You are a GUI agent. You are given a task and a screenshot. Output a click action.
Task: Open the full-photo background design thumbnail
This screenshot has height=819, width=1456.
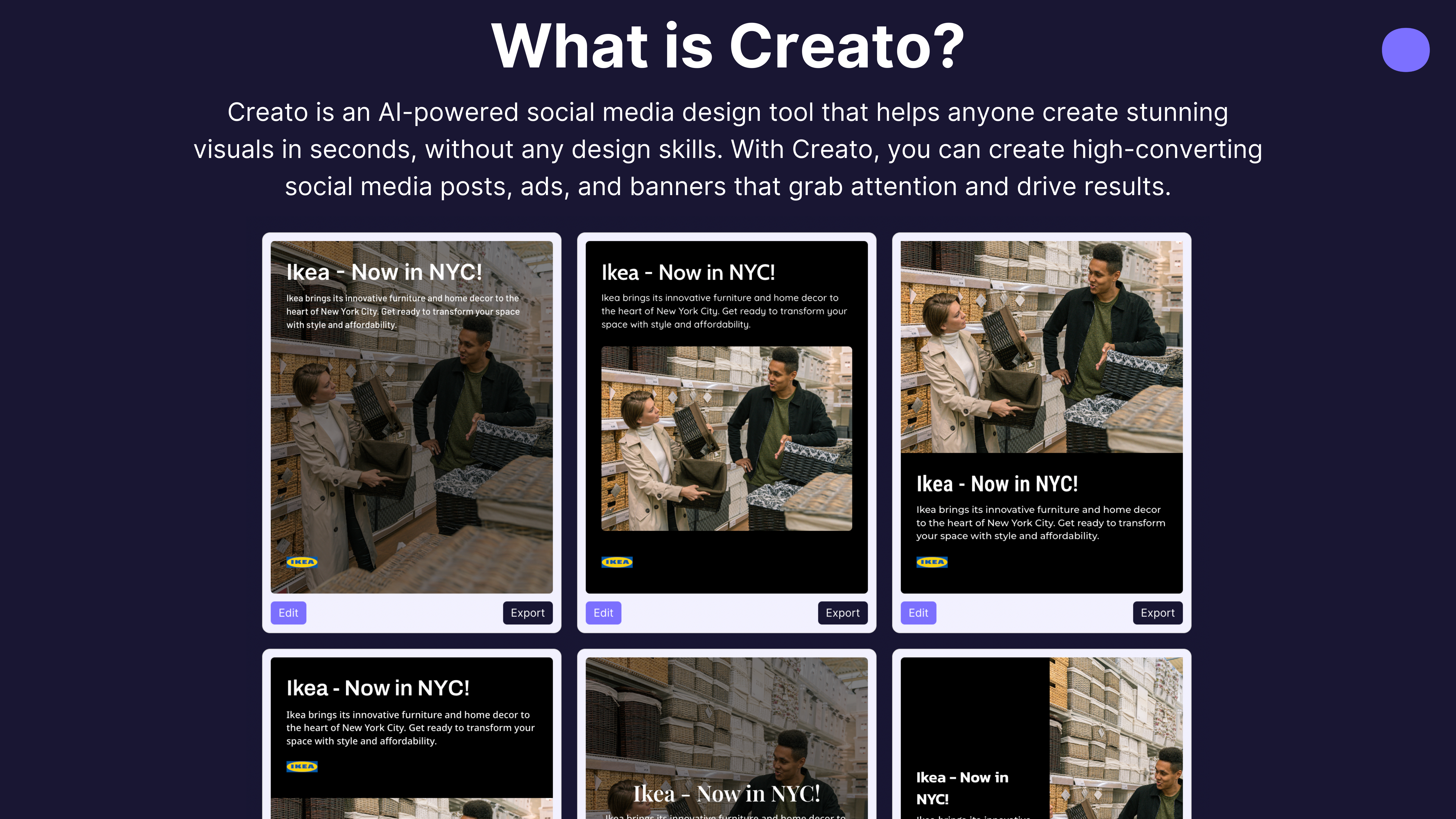(x=412, y=417)
